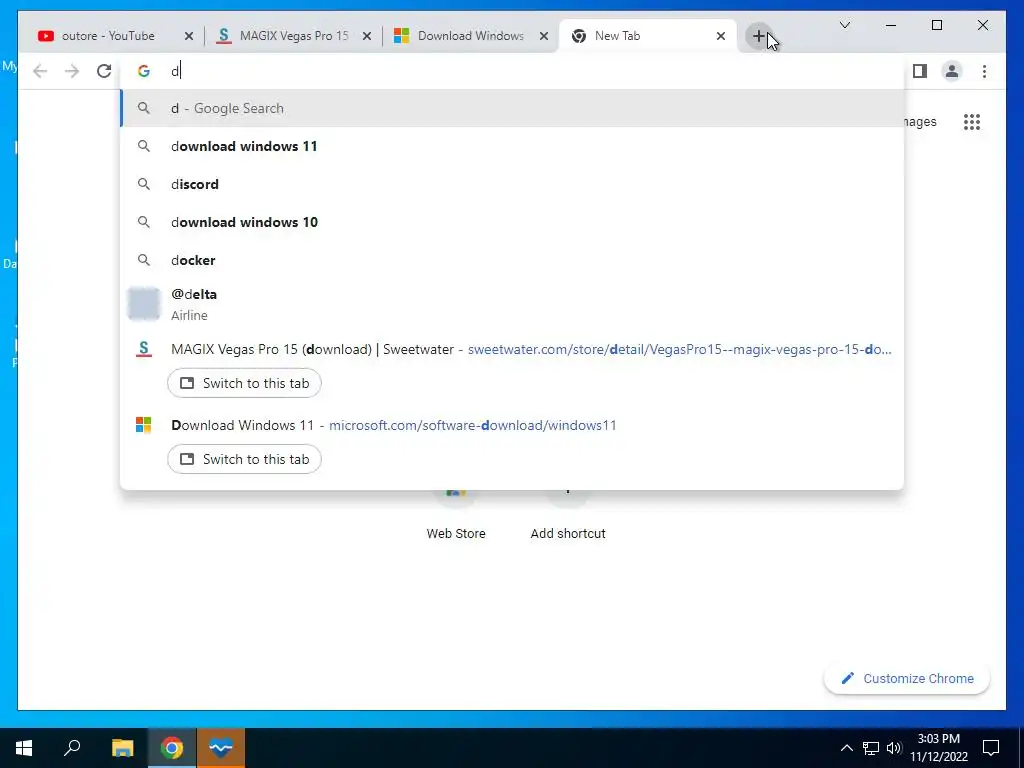Open Download Windows 11 microsoft.com suggestion
The height and width of the screenshot is (768, 1024).
pos(512,425)
